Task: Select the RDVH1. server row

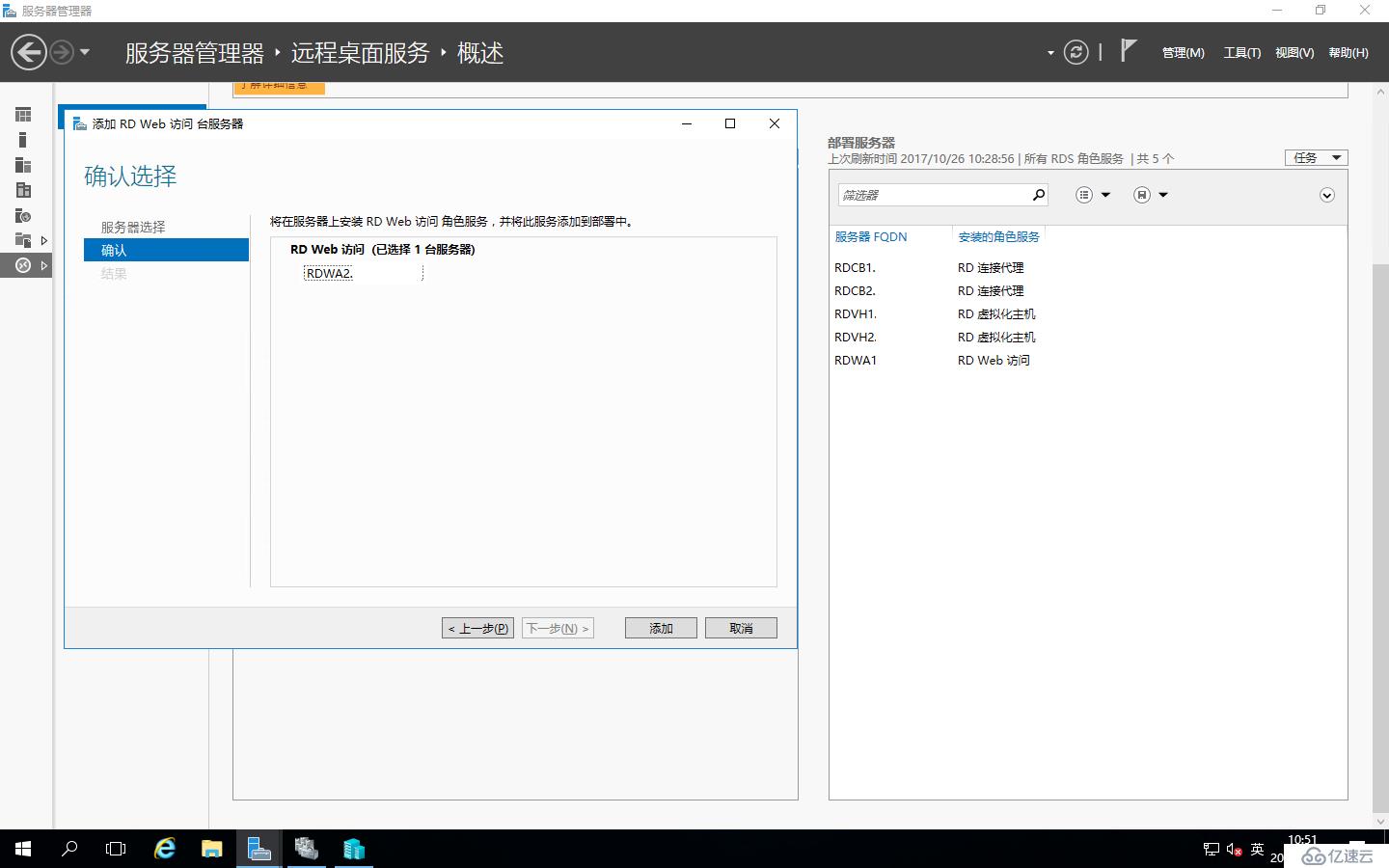Action: pos(1086,313)
